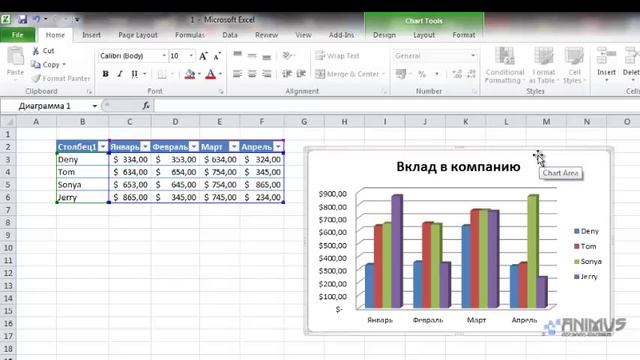Align text to middle of cell

click(x=252, y=56)
